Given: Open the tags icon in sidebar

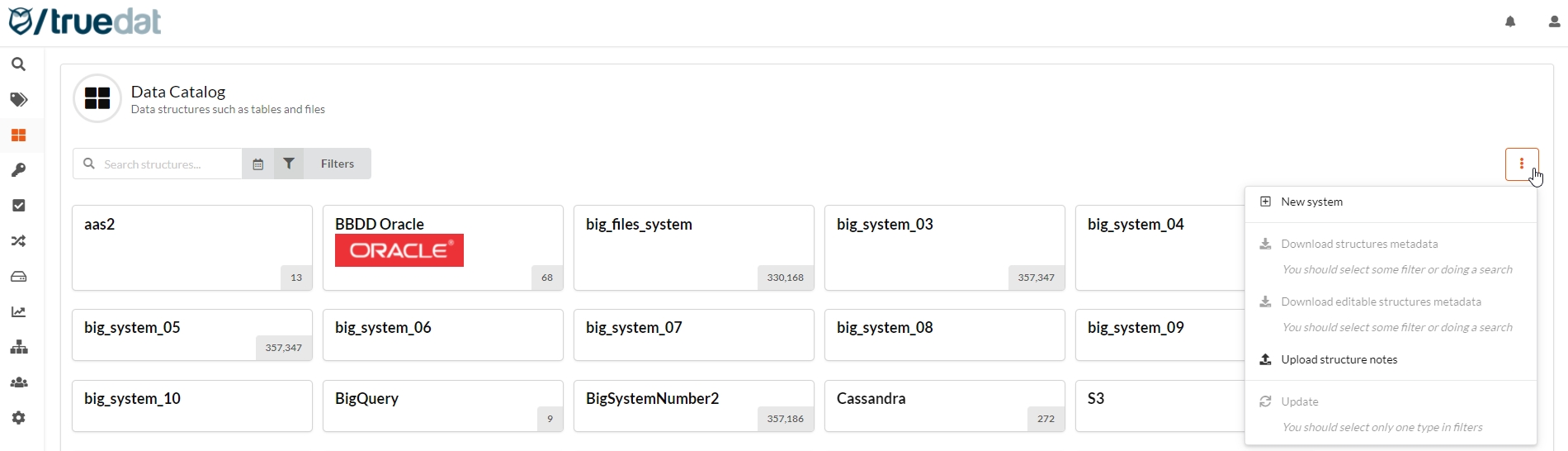Looking at the screenshot, I should click(18, 100).
